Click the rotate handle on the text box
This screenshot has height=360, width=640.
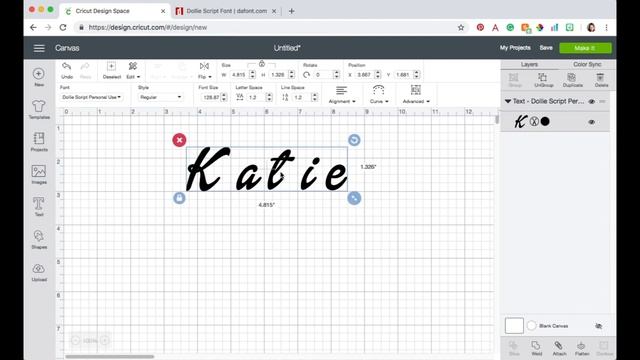[x=354, y=140]
